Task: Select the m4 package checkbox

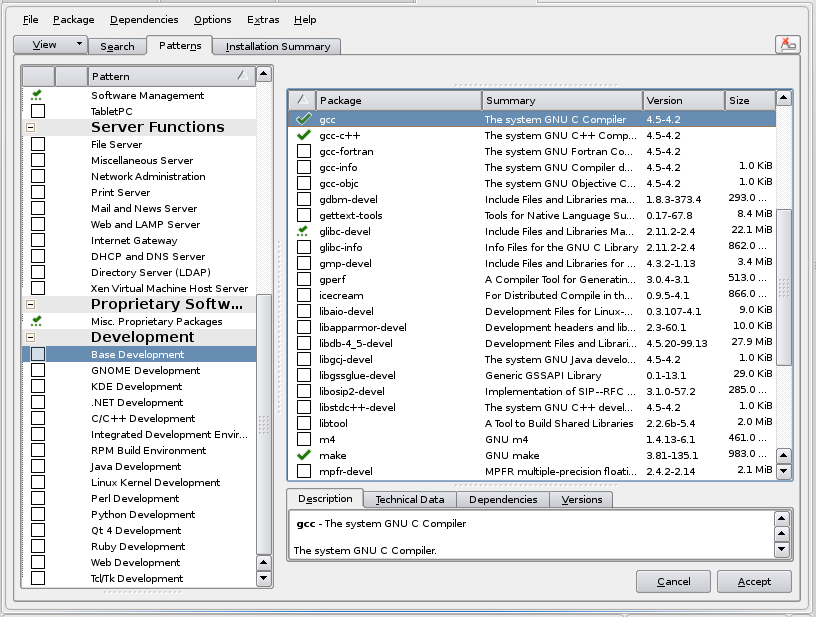Action: point(304,440)
